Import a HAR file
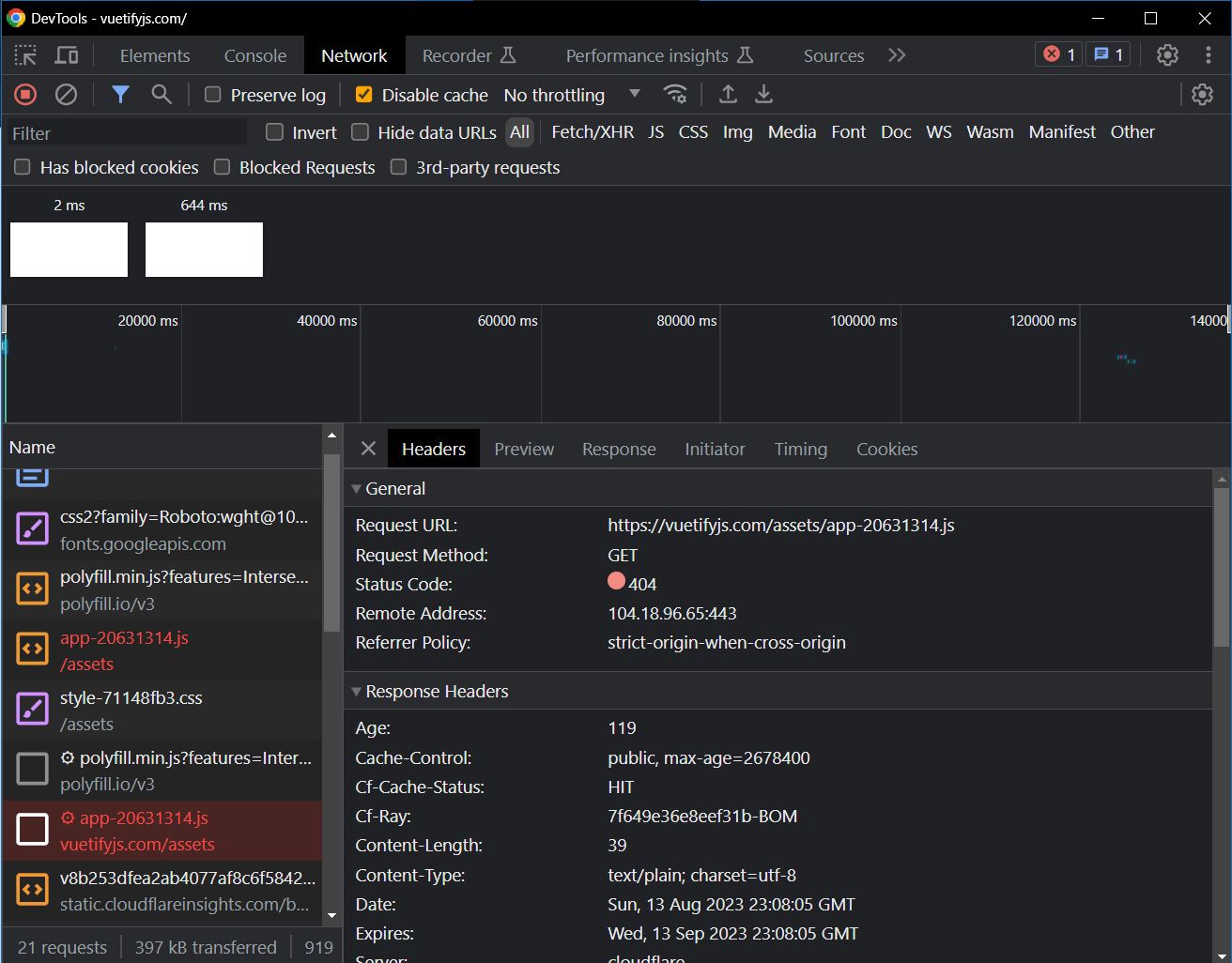The width and height of the screenshot is (1232, 963). [x=726, y=94]
